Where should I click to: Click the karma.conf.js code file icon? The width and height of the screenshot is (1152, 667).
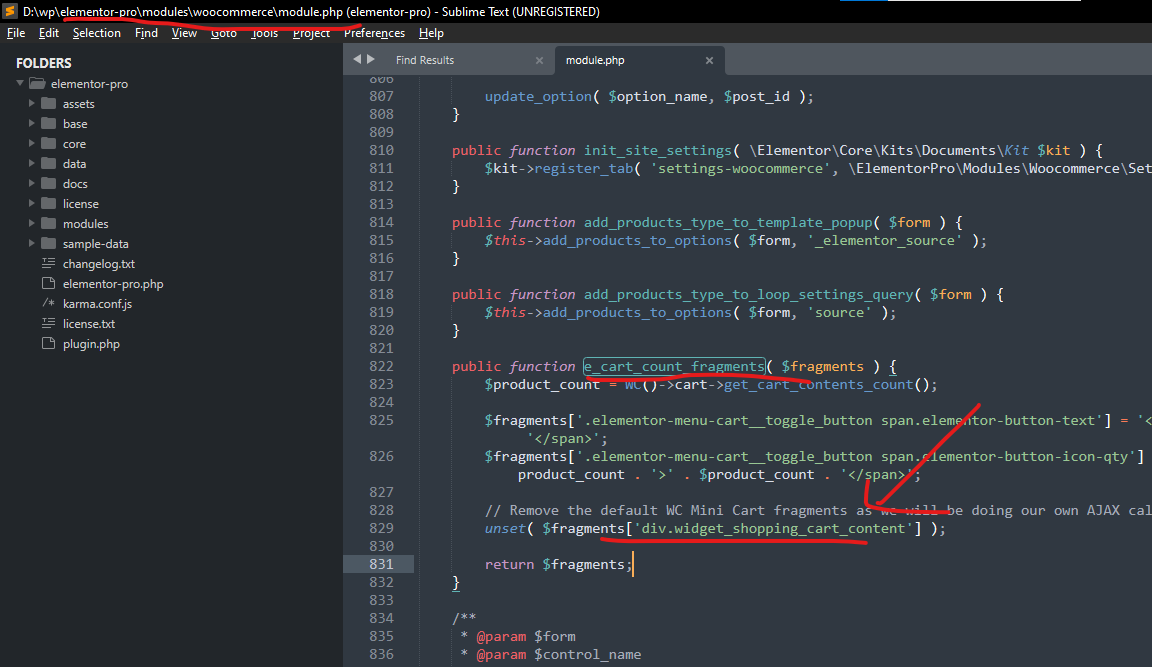(x=48, y=303)
